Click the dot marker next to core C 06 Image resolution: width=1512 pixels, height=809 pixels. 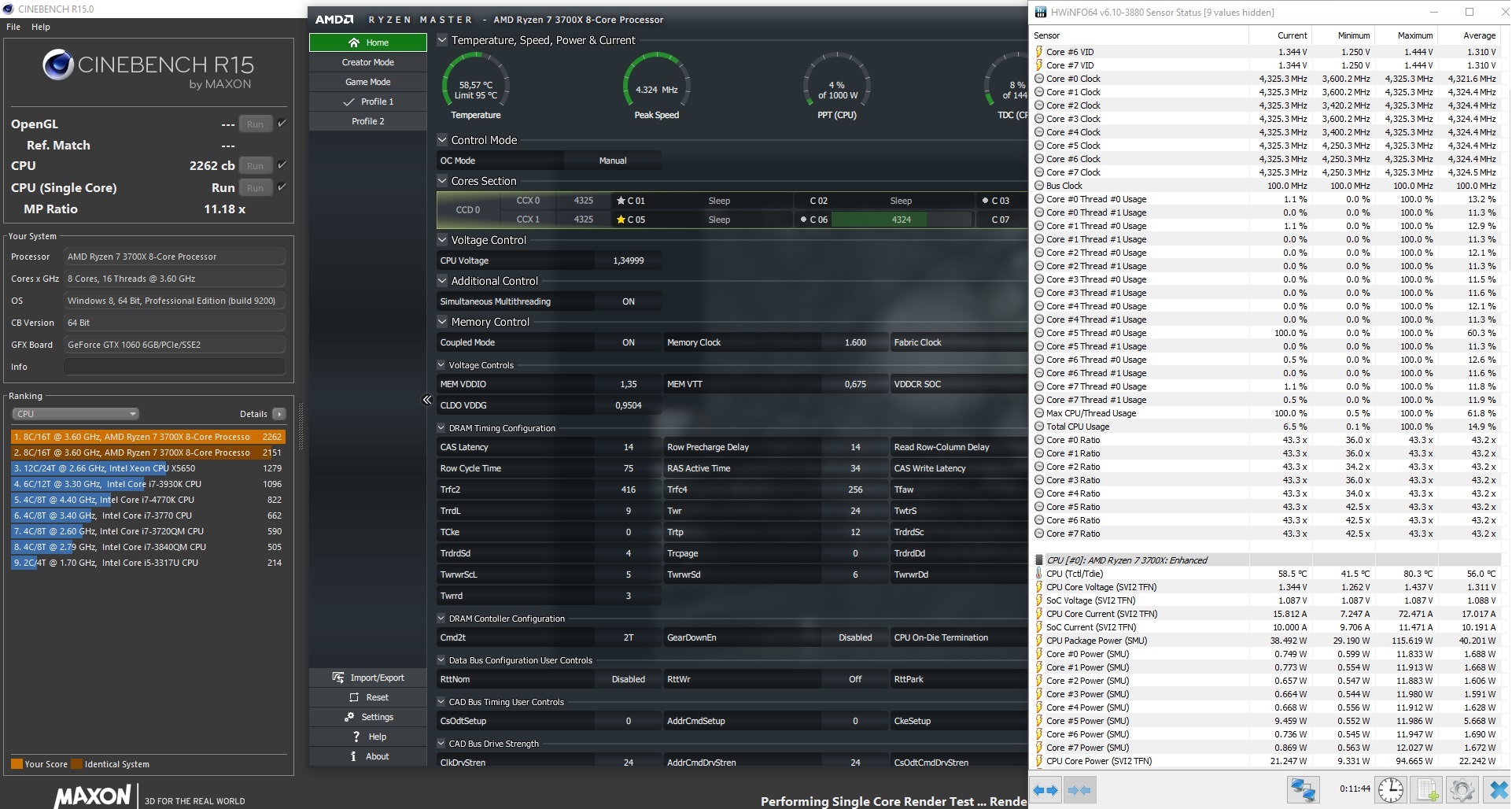tap(803, 220)
